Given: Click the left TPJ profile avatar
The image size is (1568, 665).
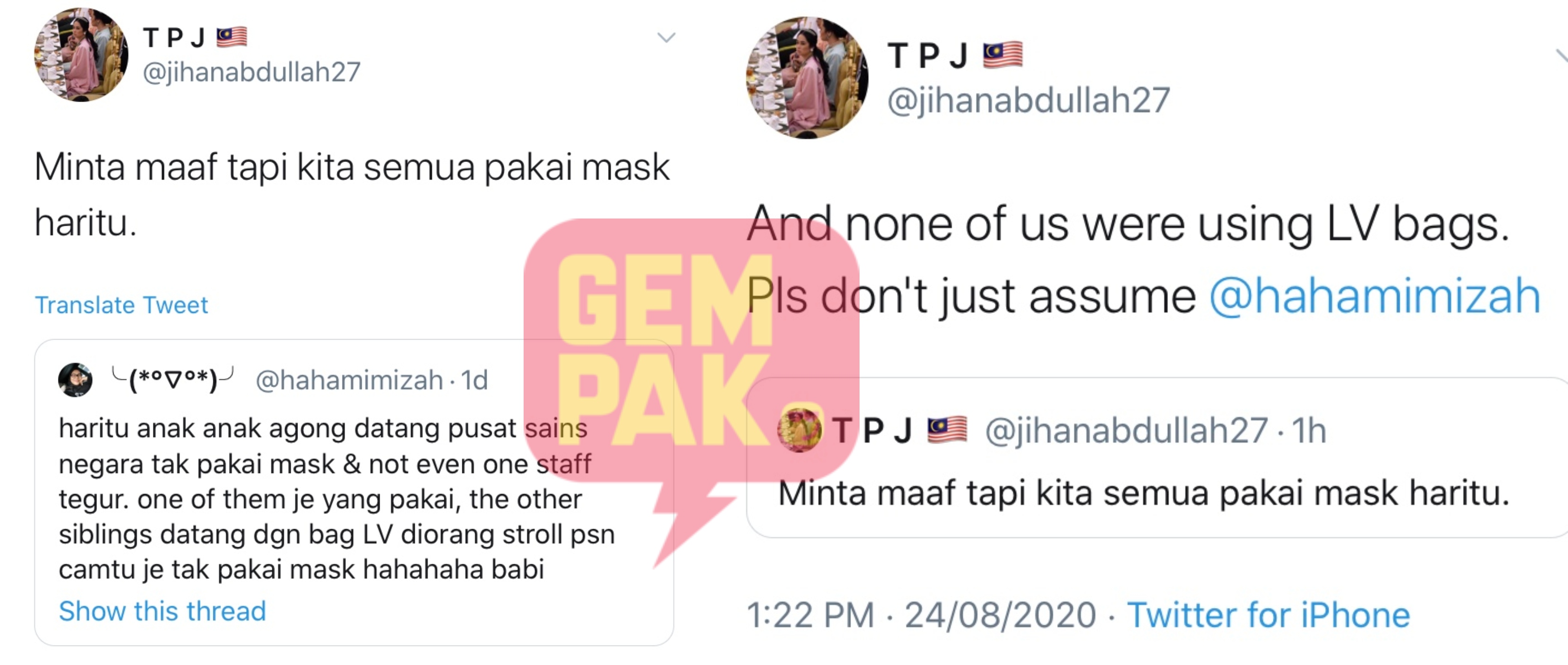Looking at the screenshot, I should coord(81,55).
